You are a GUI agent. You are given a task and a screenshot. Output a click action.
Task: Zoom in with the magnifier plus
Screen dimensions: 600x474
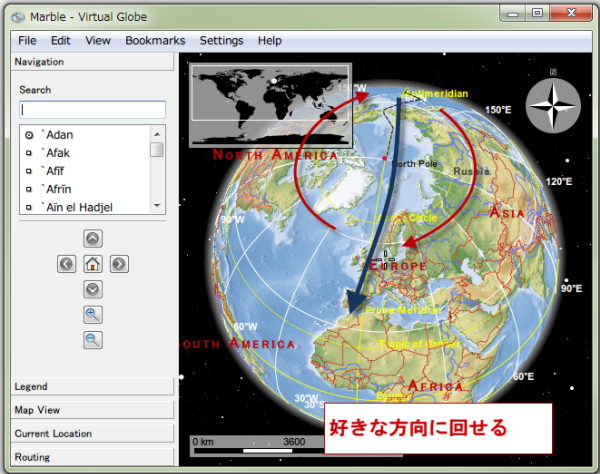click(x=92, y=315)
